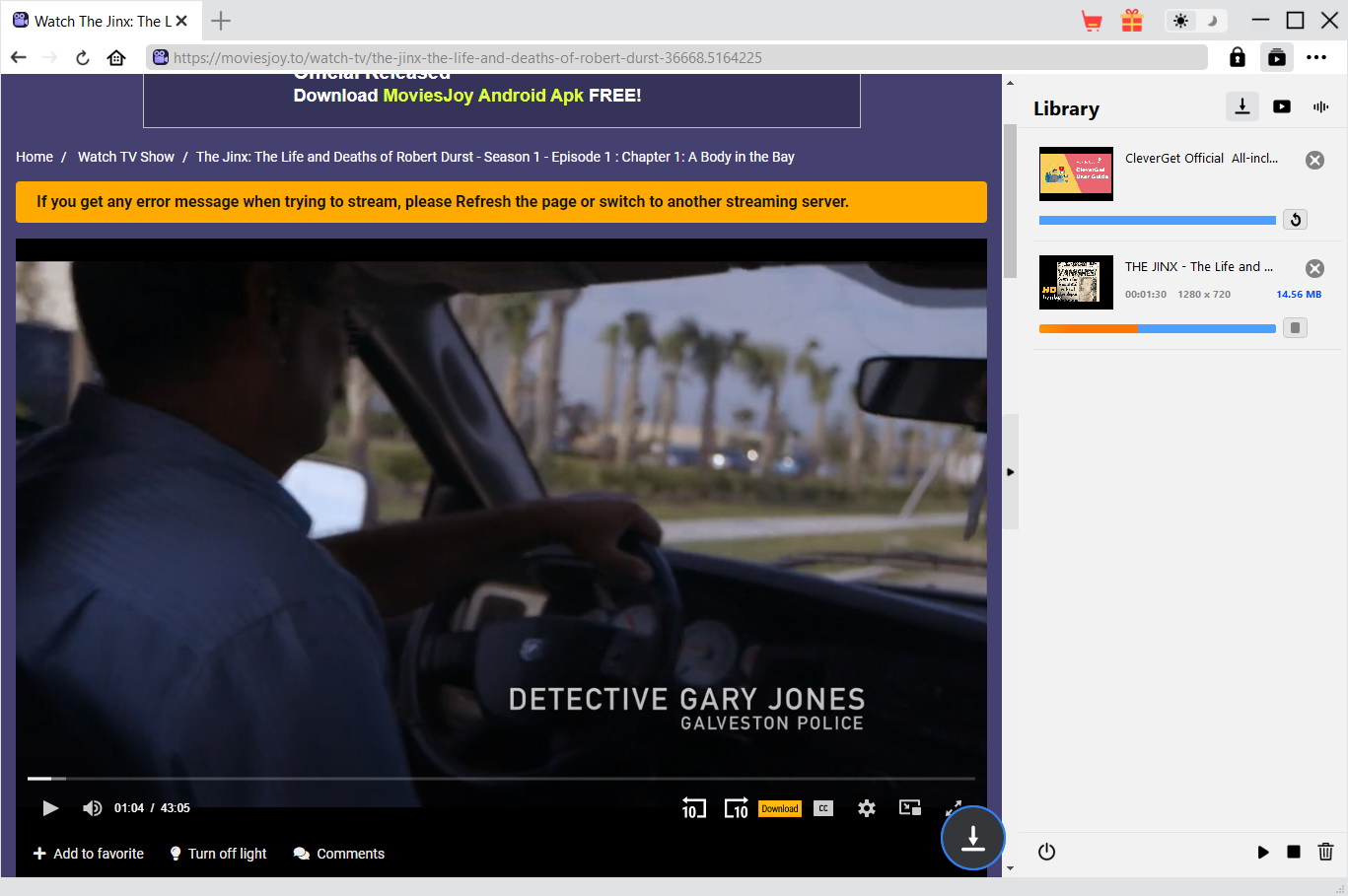The image size is (1348, 896).
Task: Click the CleverGet Official video thumbnail
Action: point(1076,173)
